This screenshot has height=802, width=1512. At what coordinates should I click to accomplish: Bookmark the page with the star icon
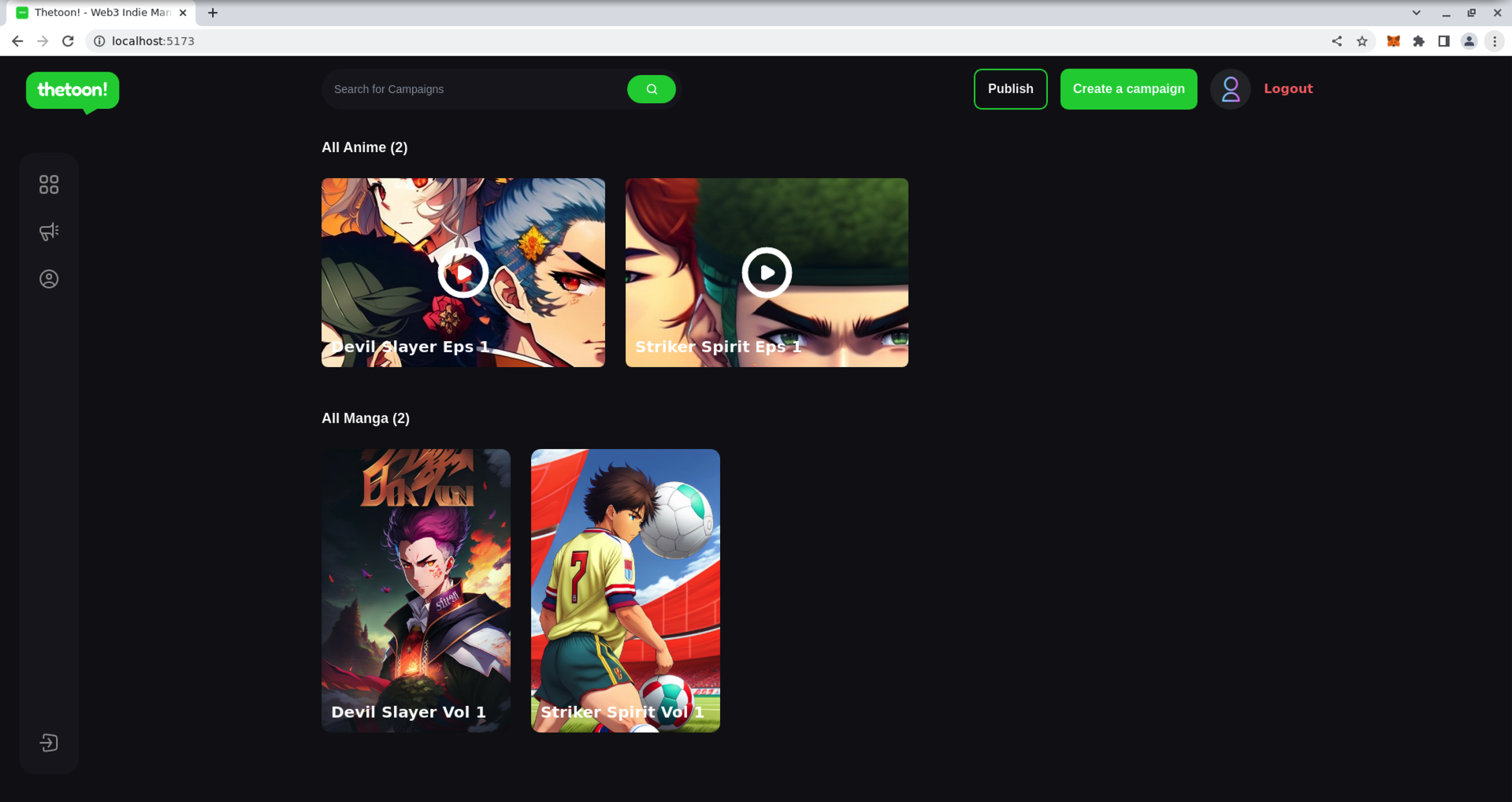pyautogui.click(x=1362, y=40)
